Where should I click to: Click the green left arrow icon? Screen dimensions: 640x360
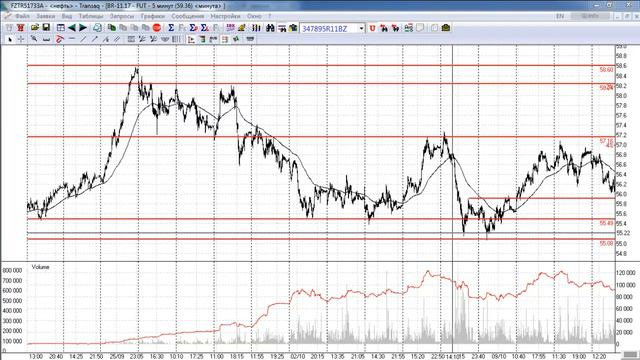click(71, 28)
